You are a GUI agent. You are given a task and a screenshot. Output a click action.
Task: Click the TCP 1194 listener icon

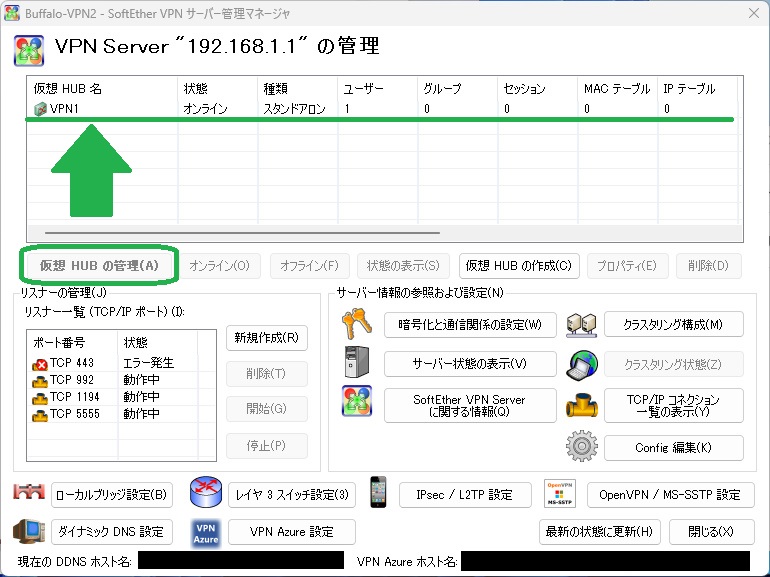(39, 398)
